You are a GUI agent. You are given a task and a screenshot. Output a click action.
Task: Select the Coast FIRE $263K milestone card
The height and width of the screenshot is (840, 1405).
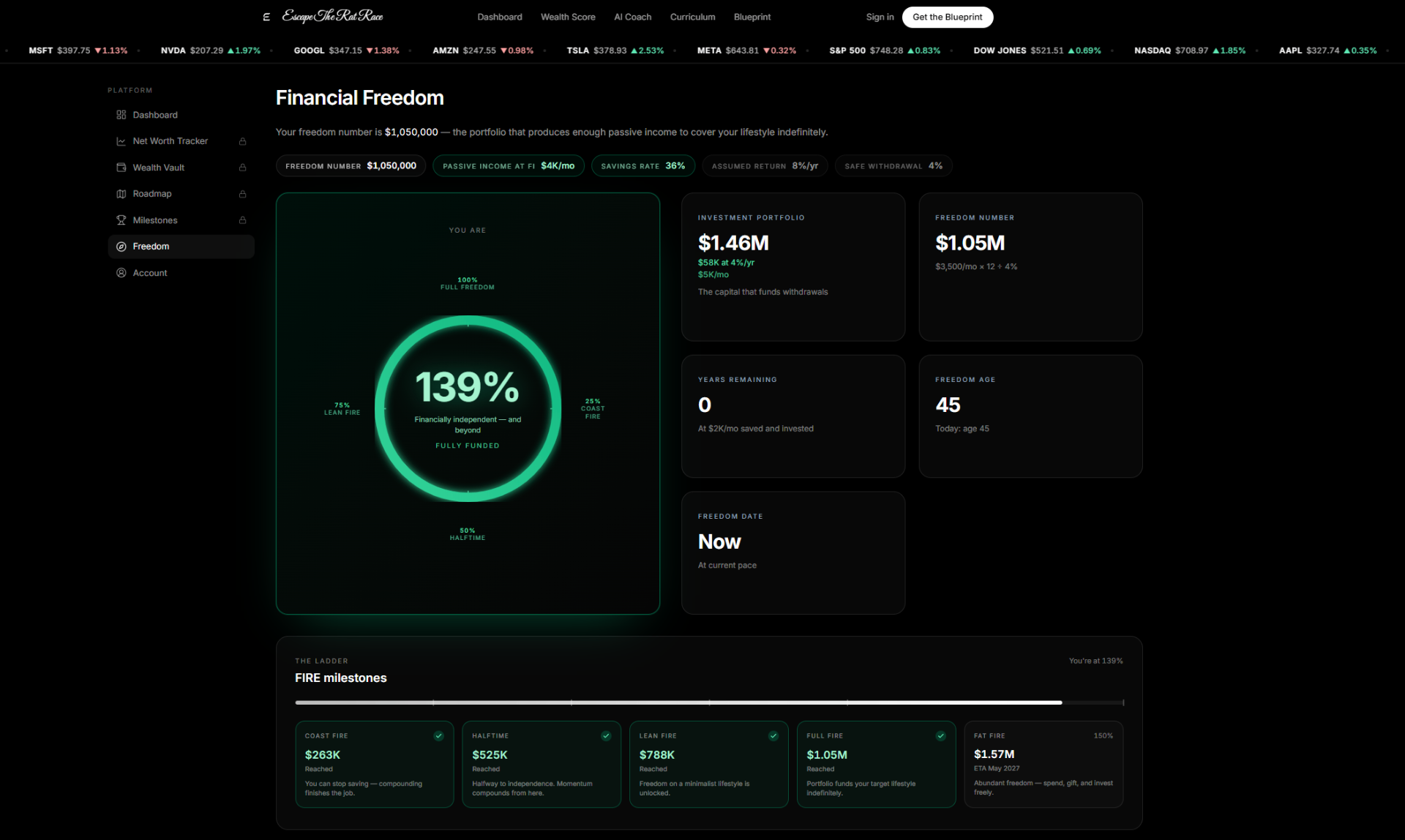point(375,765)
